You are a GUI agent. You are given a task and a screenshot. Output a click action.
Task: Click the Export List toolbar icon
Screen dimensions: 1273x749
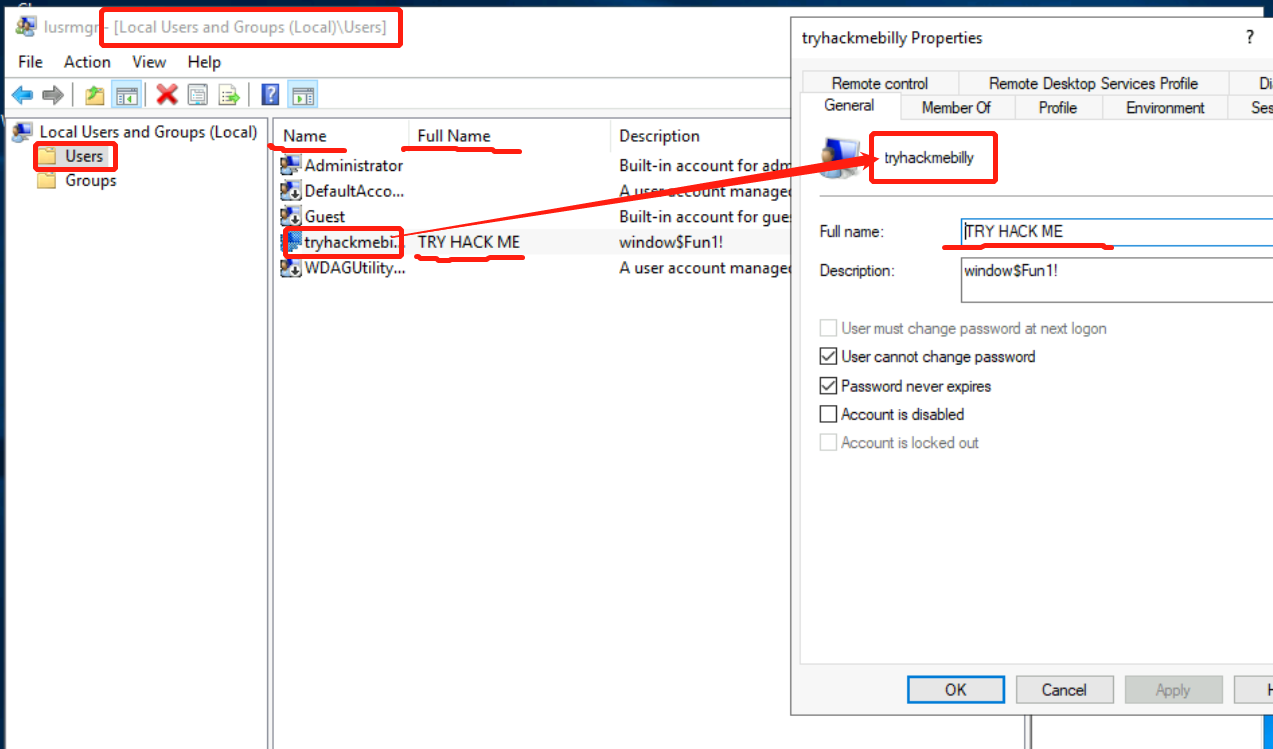pyautogui.click(x=230, y=95)
